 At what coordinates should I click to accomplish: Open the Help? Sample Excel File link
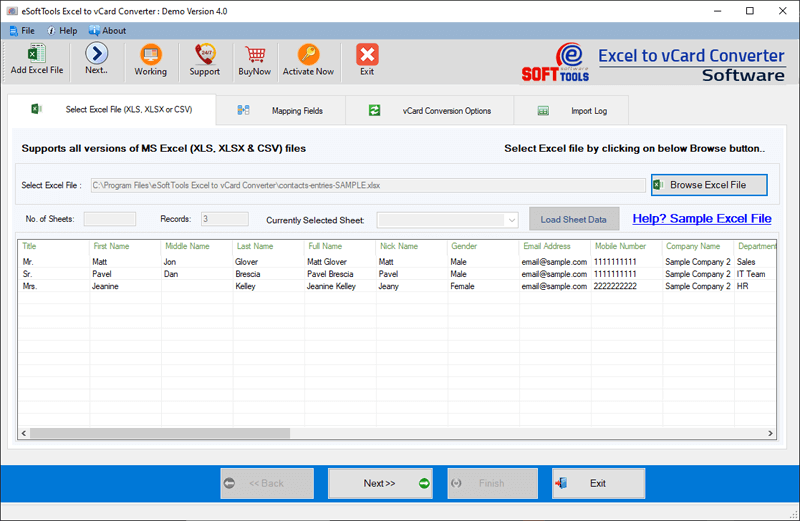(702, 218)
